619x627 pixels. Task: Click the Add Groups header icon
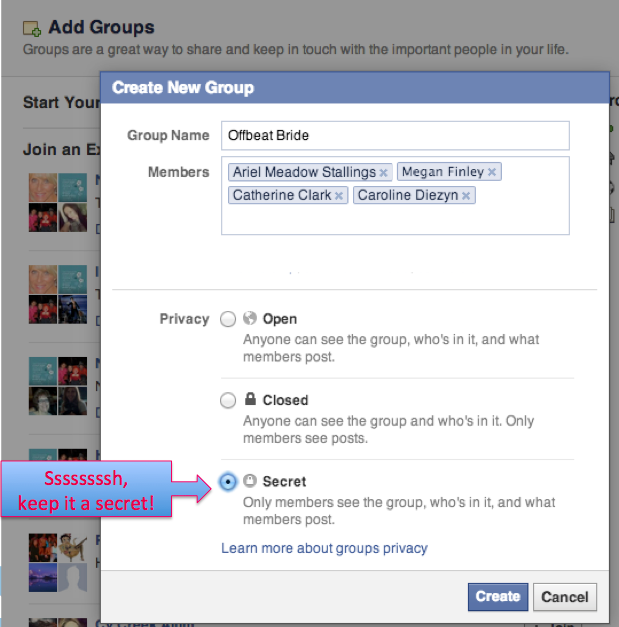[x=32, y=28]
